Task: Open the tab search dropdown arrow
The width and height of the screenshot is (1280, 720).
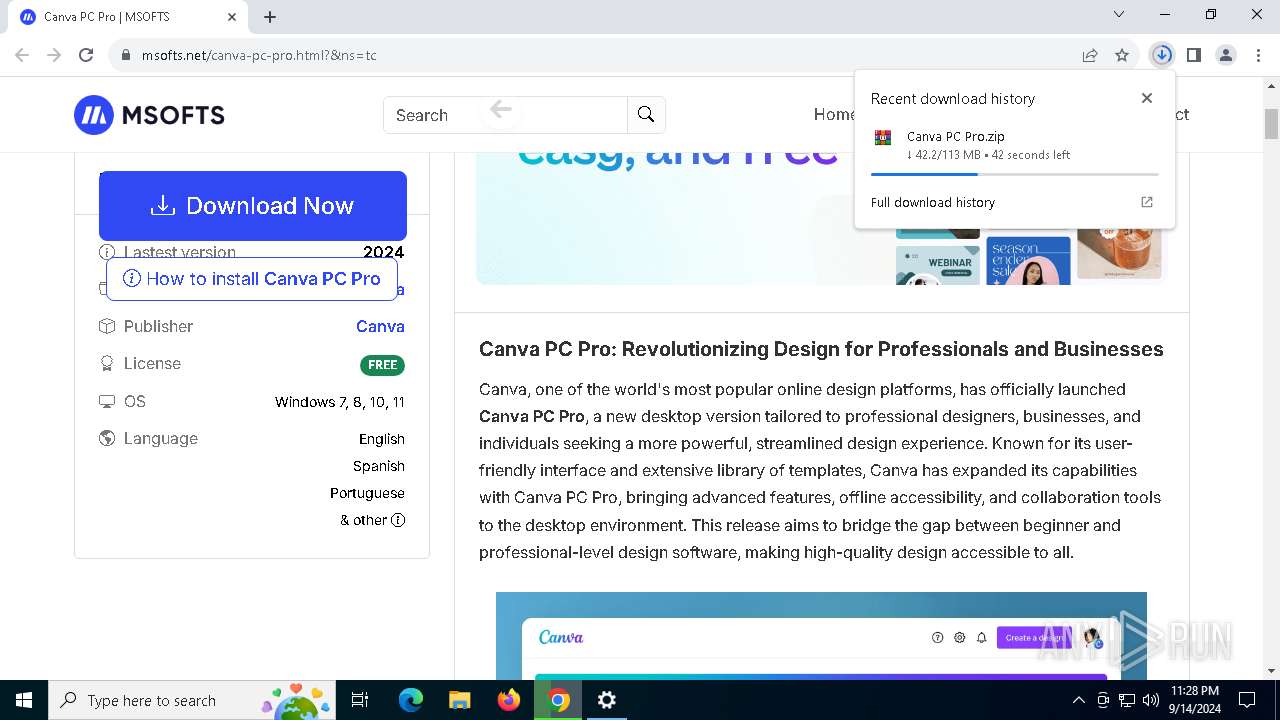Action: point(1119,14)
